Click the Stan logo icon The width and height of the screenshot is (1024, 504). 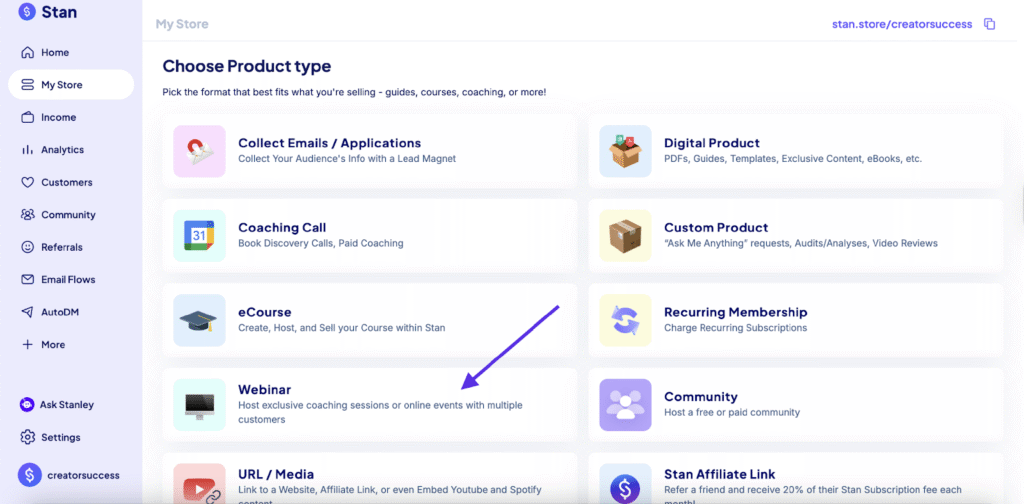[x=27, y=13]
